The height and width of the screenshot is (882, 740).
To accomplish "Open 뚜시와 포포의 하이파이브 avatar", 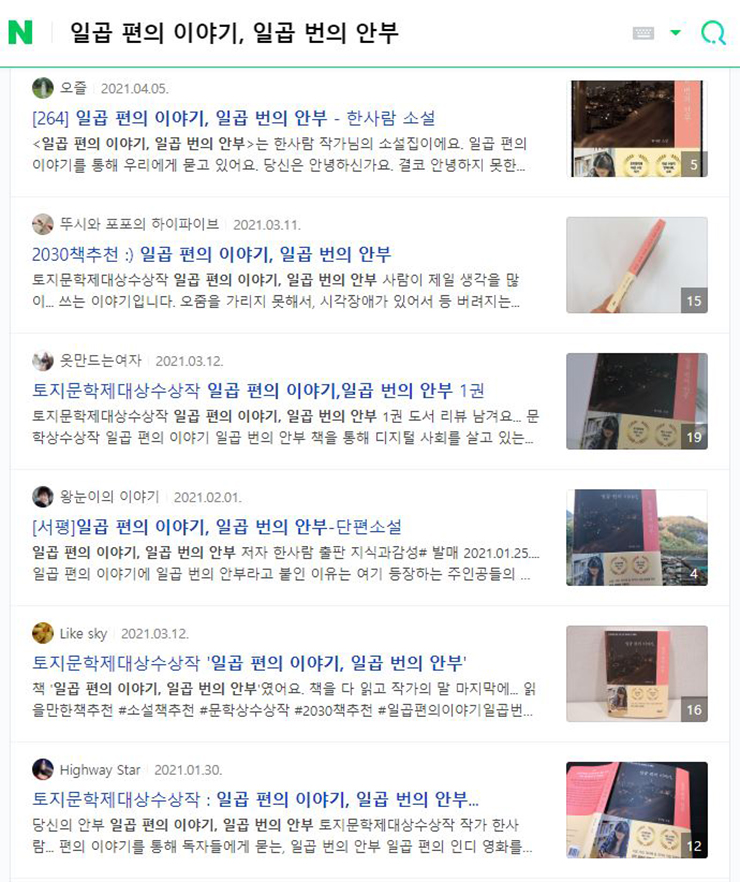I will click(43, 224).
